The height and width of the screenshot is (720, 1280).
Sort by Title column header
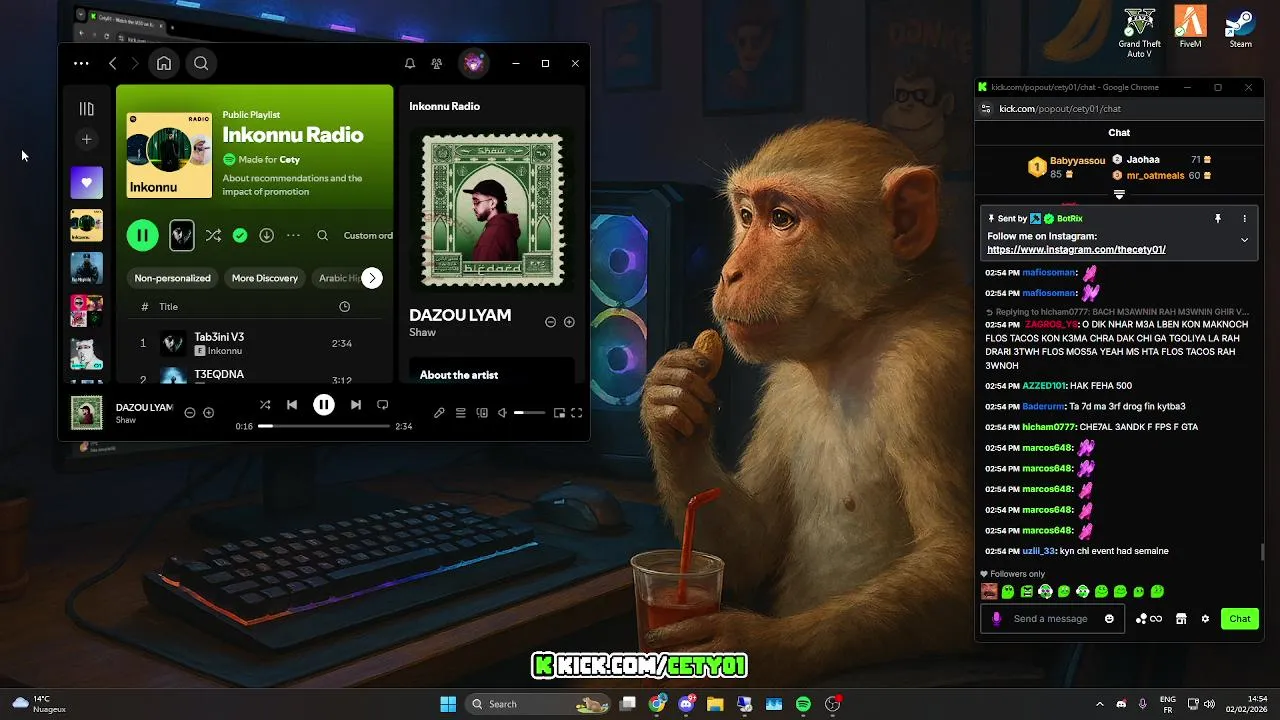168,307
